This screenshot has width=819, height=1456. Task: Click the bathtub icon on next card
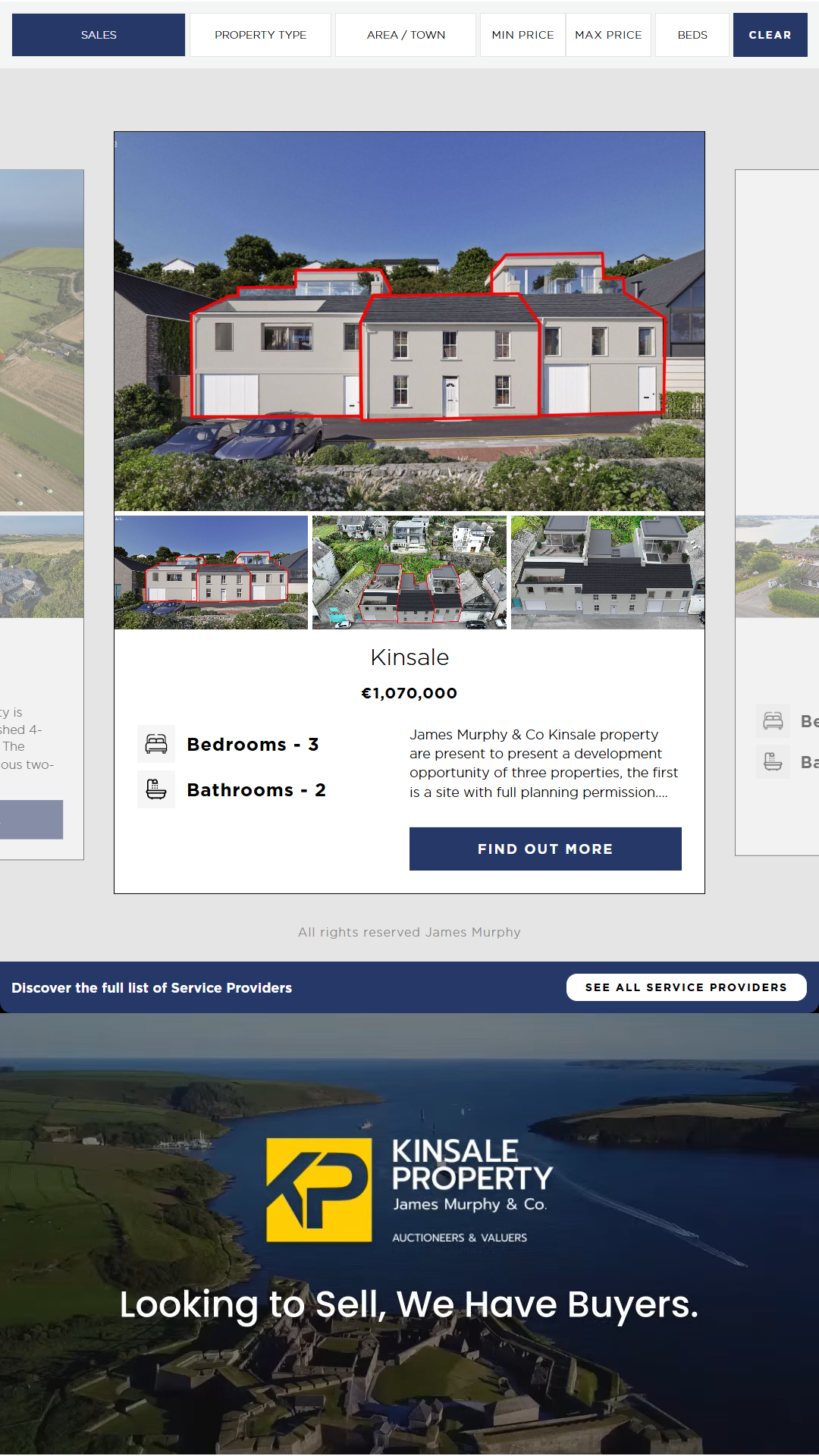[773, 761]
